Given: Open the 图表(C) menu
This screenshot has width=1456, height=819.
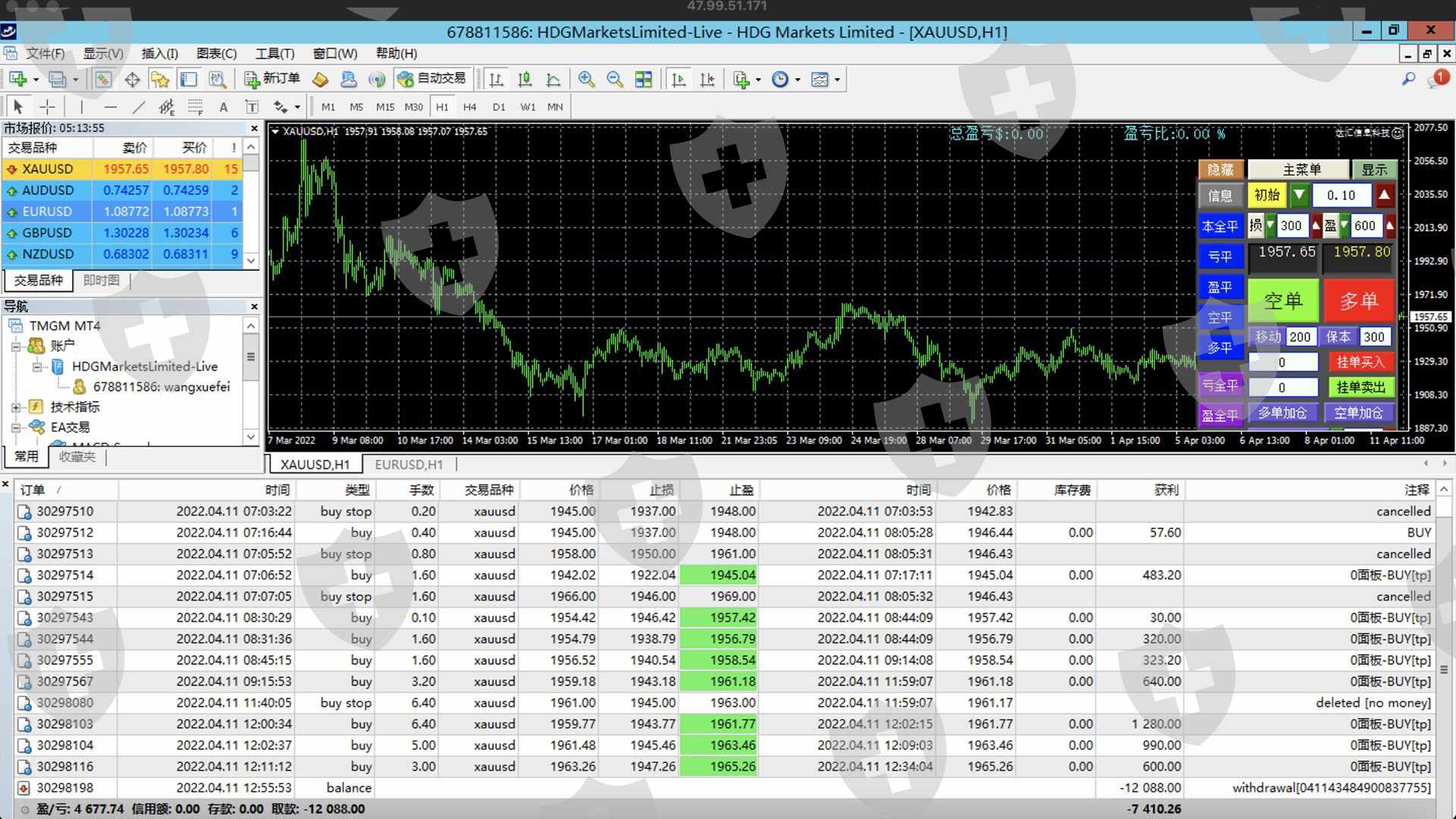Looking at the screenshot, I should pyautogui.click(x=216, y=54).
